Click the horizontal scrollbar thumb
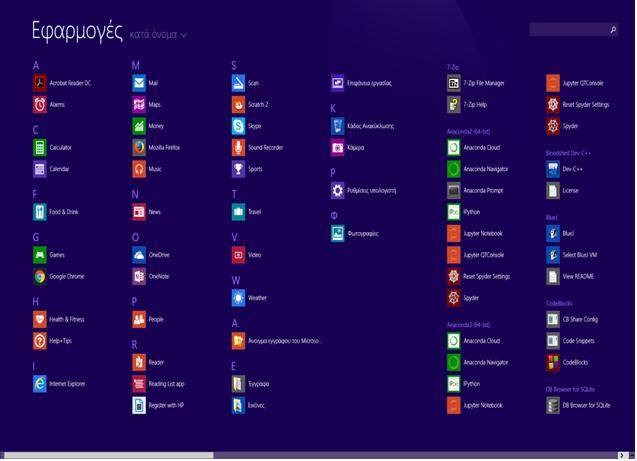 click(108, 455)
